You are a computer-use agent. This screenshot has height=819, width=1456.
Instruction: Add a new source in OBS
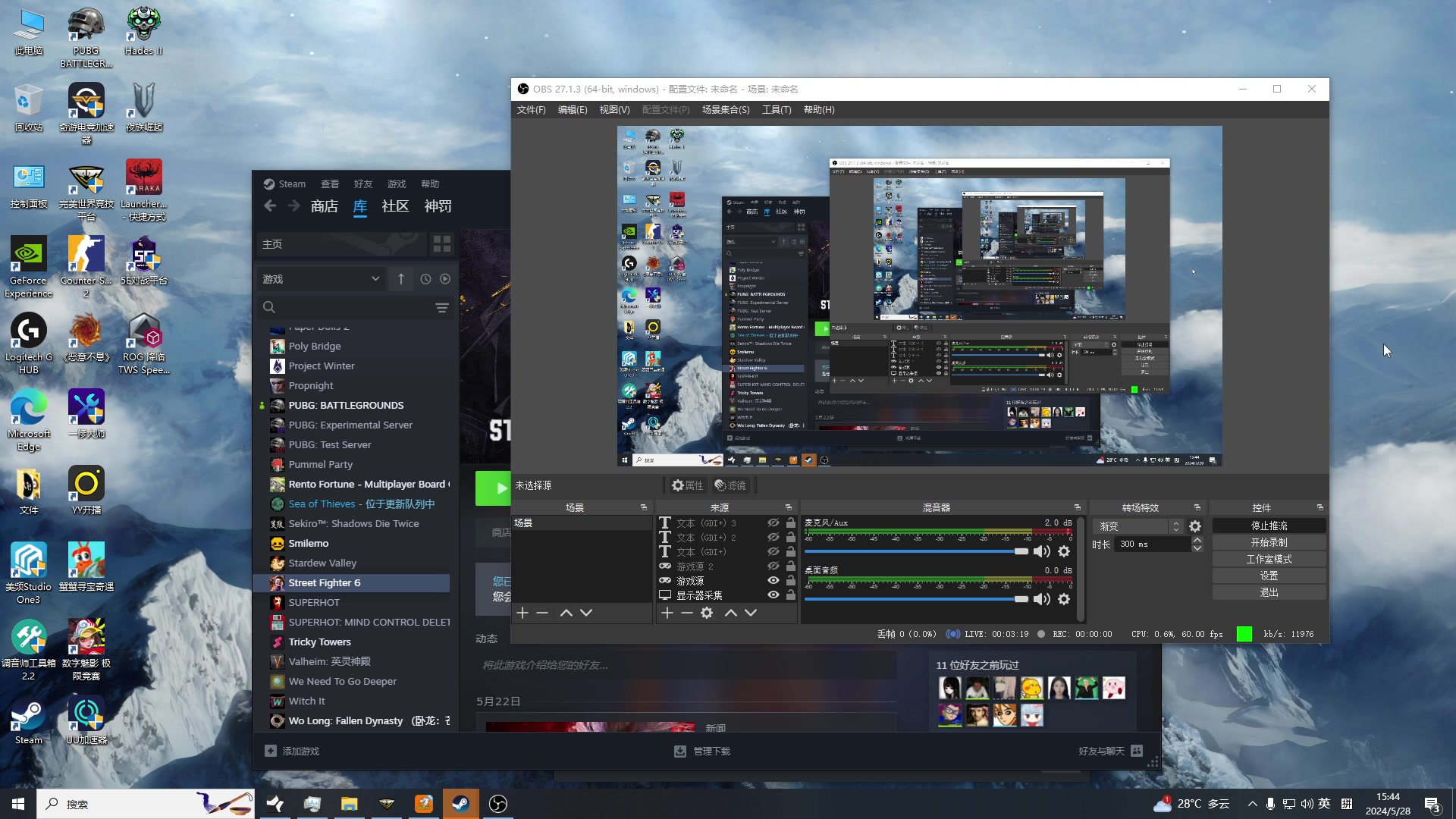(x=667, y=613)
